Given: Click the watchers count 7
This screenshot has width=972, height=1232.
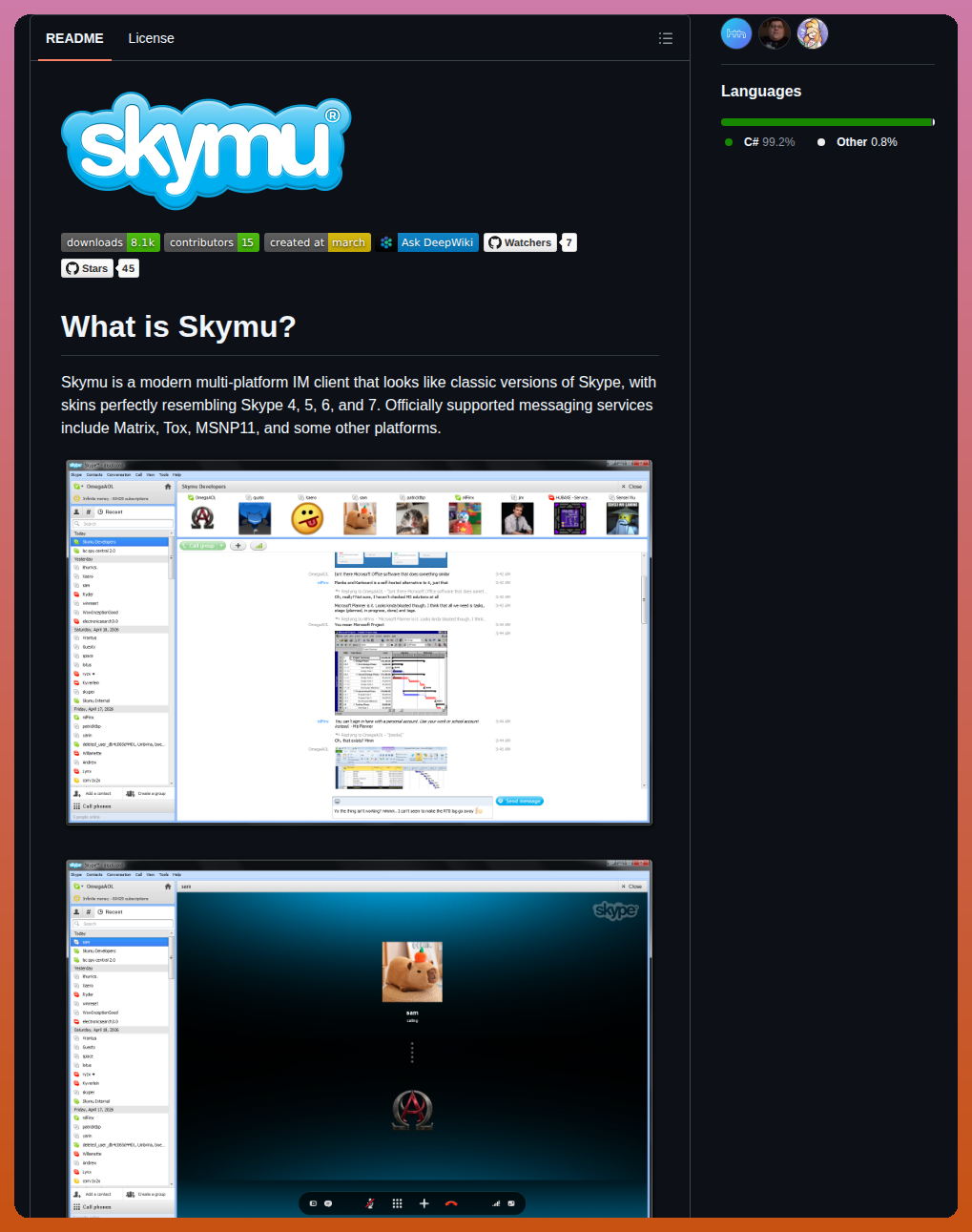Looking at the screenshot, I should click(569, 242).
